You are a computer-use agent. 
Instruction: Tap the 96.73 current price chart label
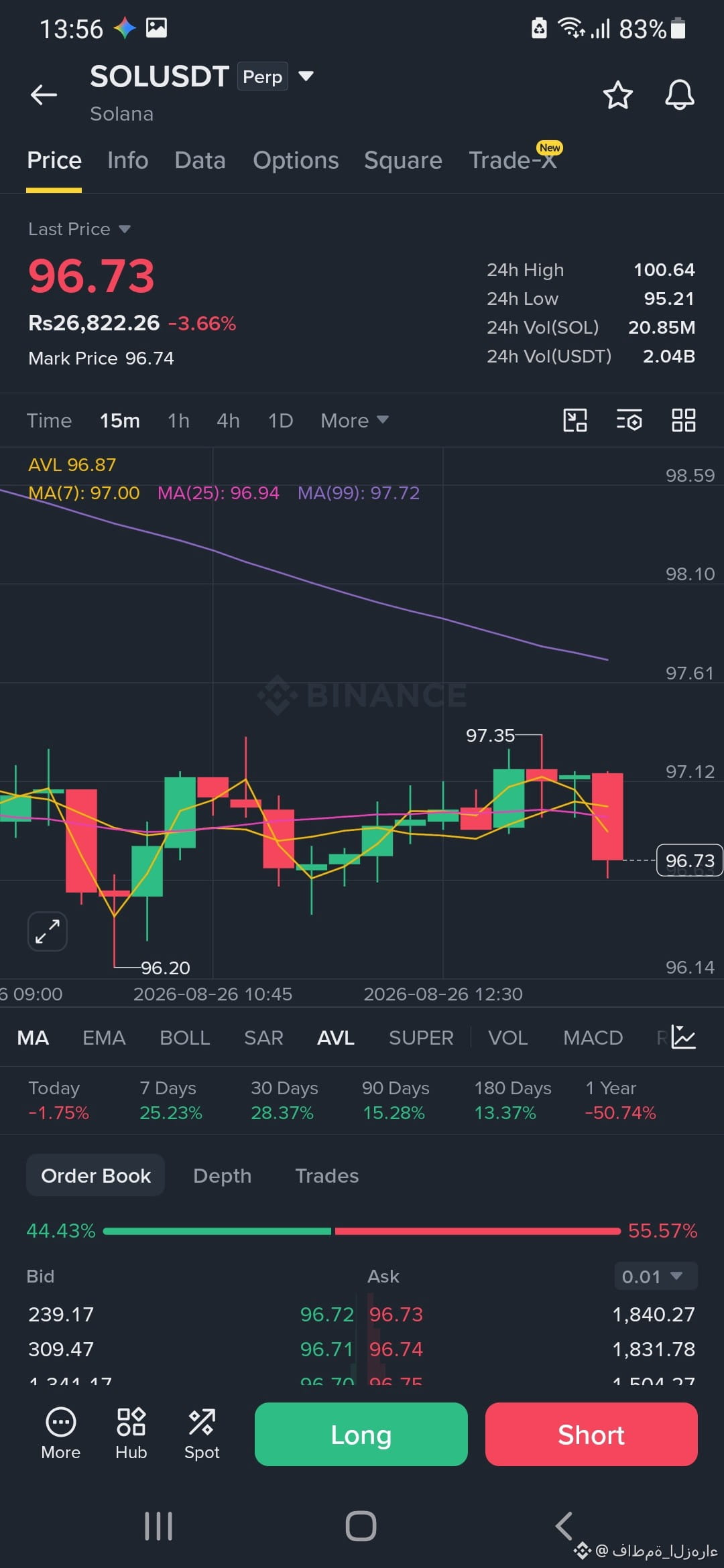pyautogui.click(x=690, y=860)
